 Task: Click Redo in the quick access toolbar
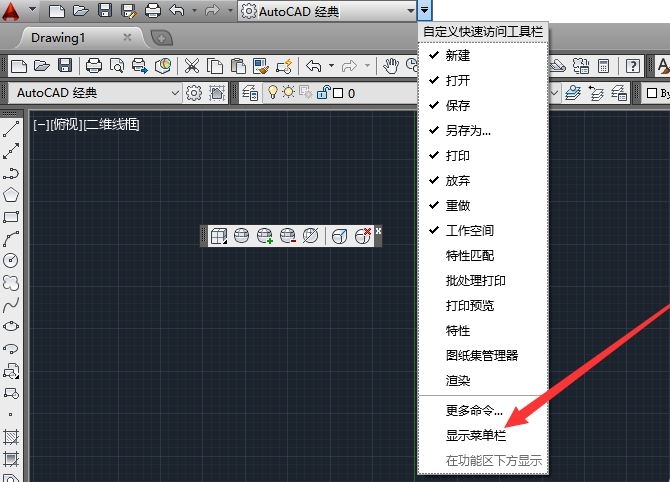[x=212, y=10]
